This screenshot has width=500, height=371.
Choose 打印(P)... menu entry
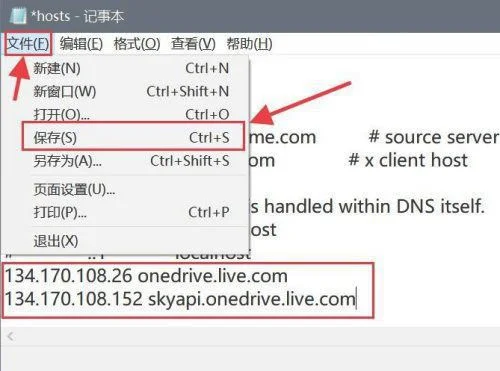point(131,212)
